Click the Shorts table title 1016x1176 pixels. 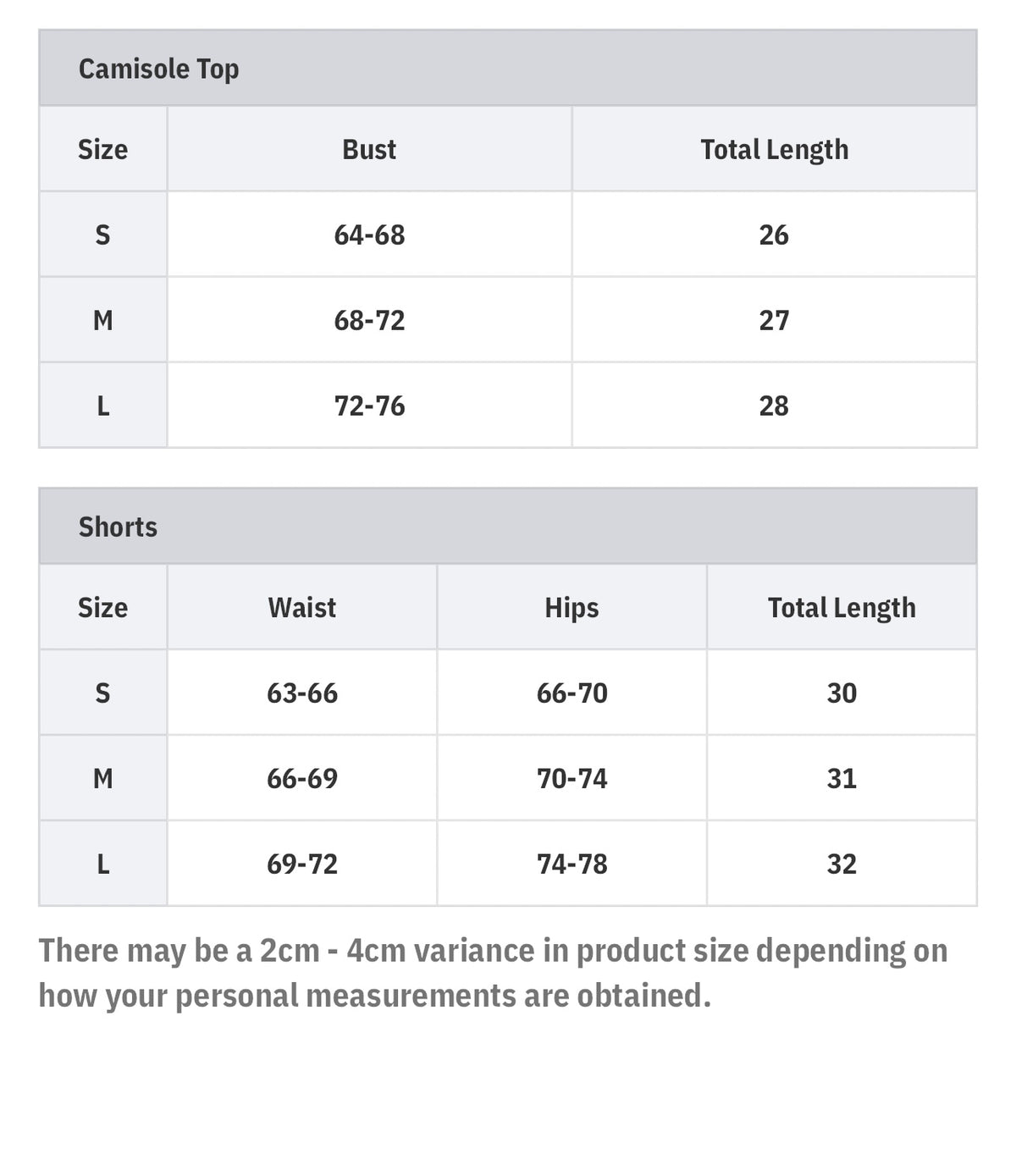click(118, 527)
